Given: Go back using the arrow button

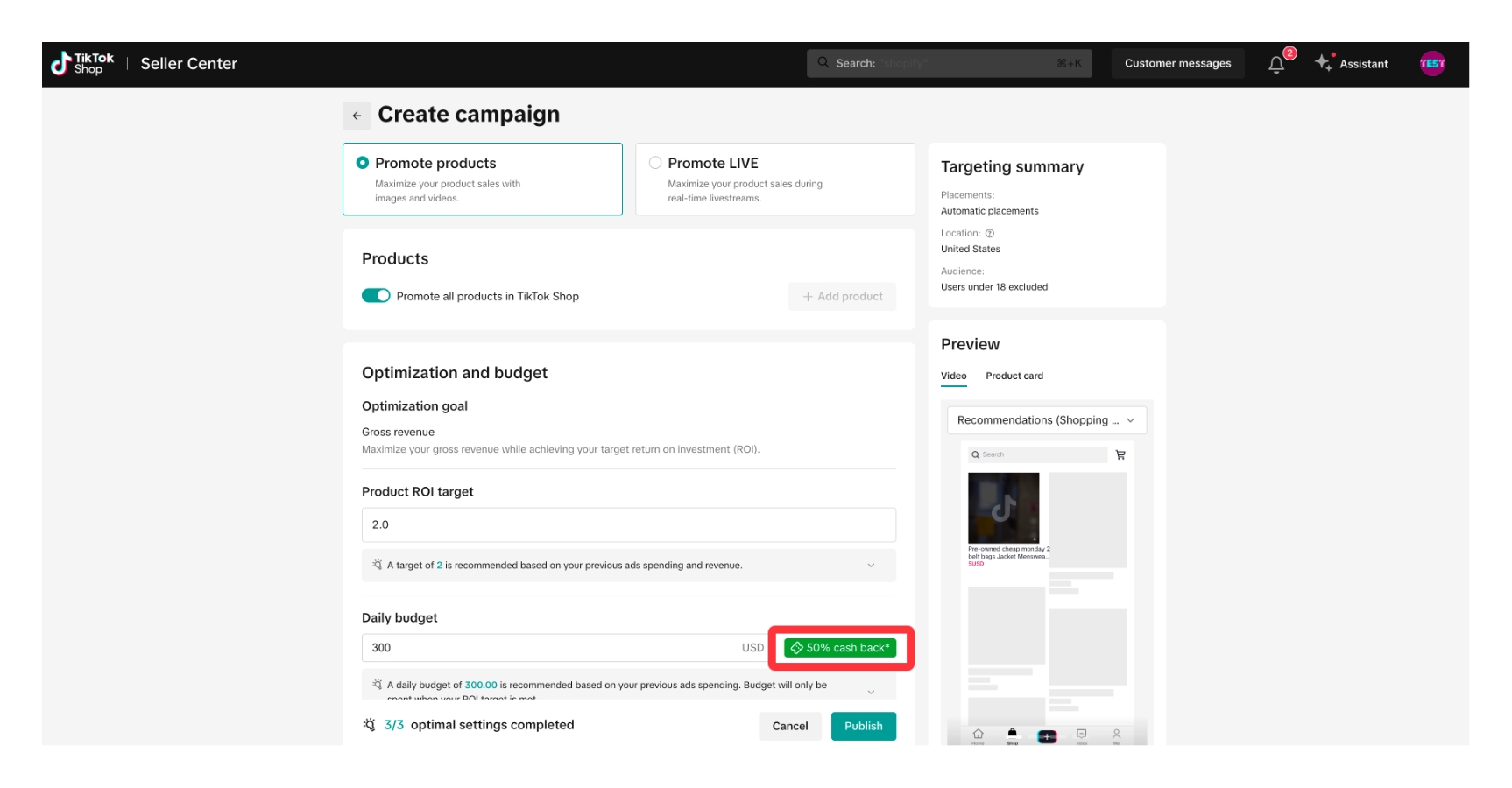Looking at the screenshot, I should tap(357, 116).
